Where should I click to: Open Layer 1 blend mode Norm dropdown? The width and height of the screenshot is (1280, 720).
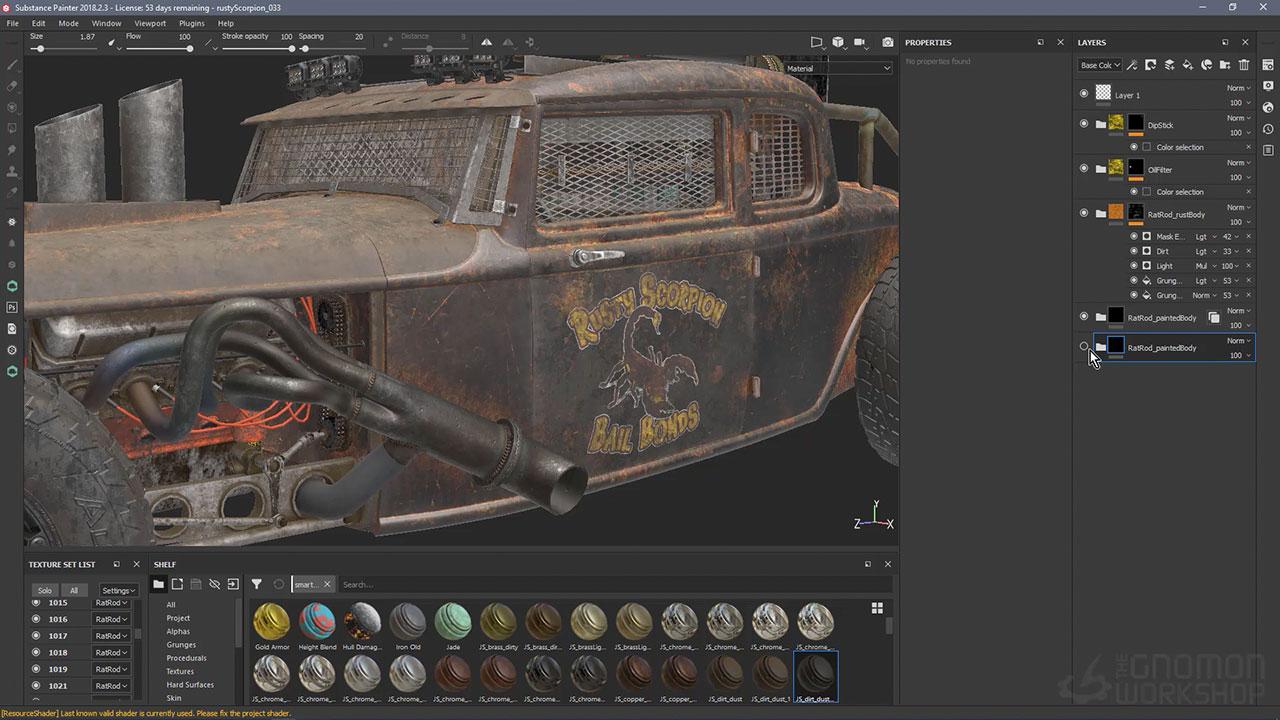pos(1239,88)
